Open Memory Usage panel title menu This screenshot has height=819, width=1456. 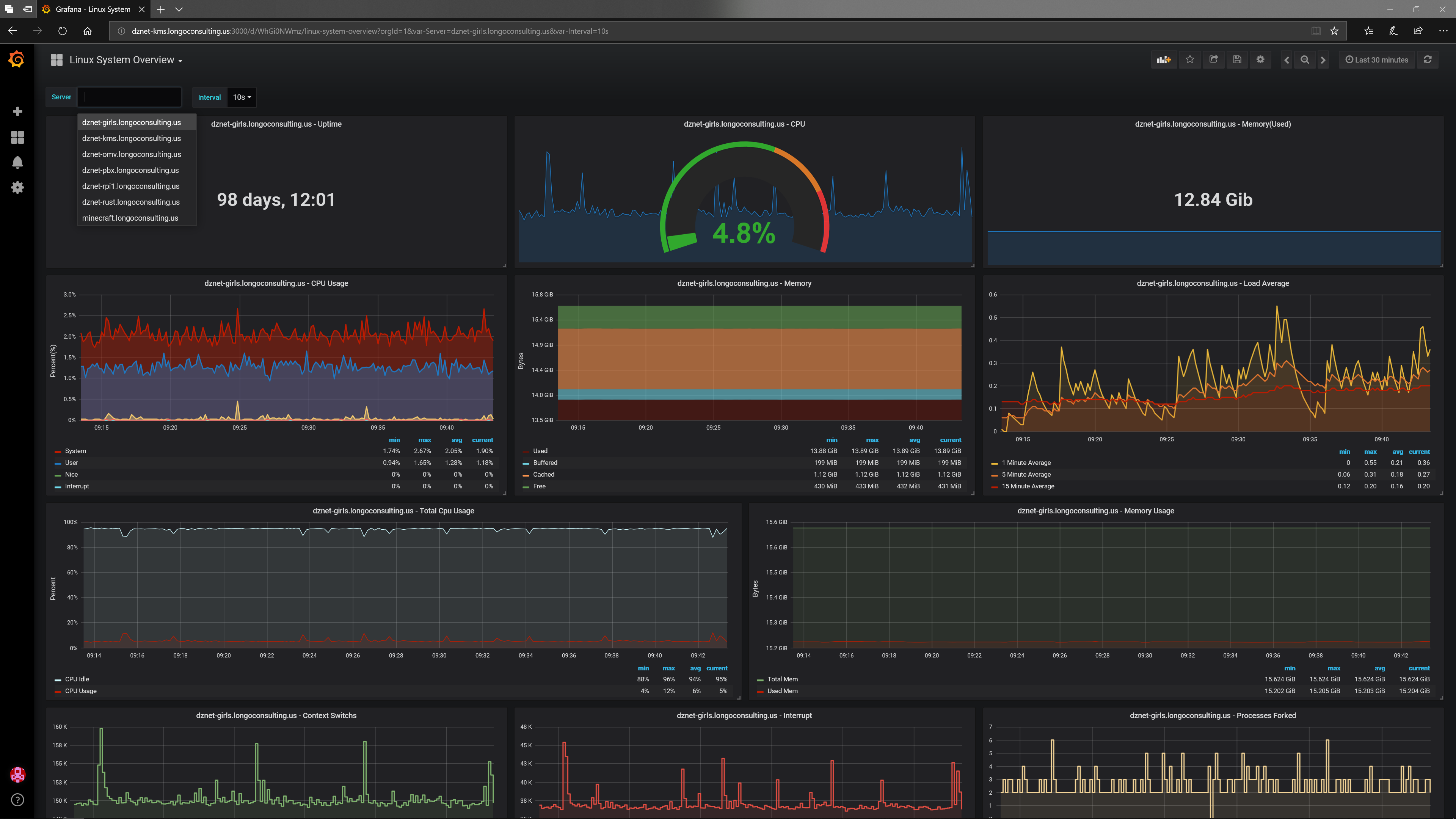pyautogui.click(x=1095, y=511)
